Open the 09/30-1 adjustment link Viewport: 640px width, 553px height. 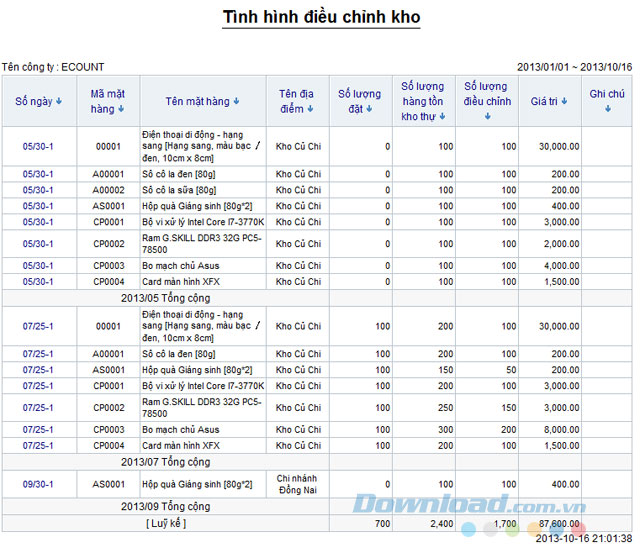38,484
